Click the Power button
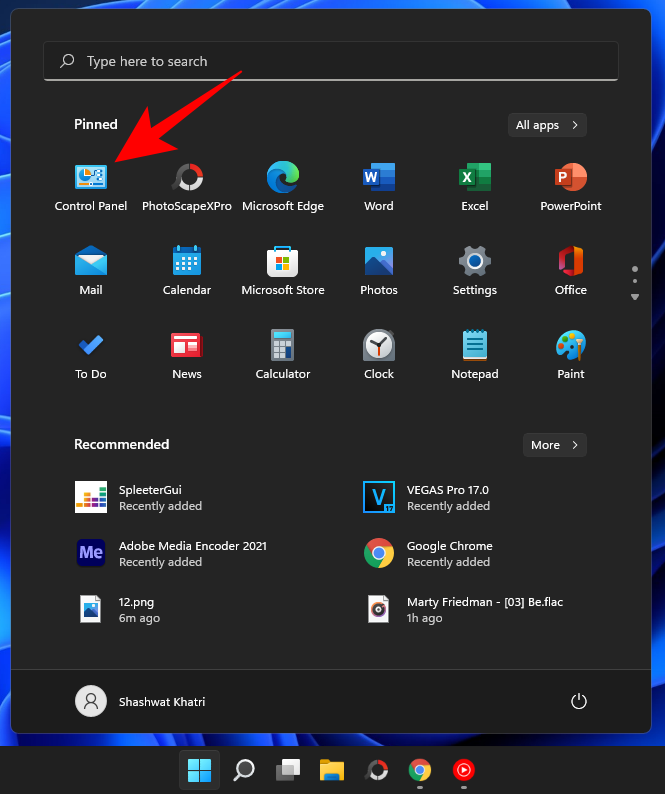This screenshot has width=665, height=794. tap(578, 701)
